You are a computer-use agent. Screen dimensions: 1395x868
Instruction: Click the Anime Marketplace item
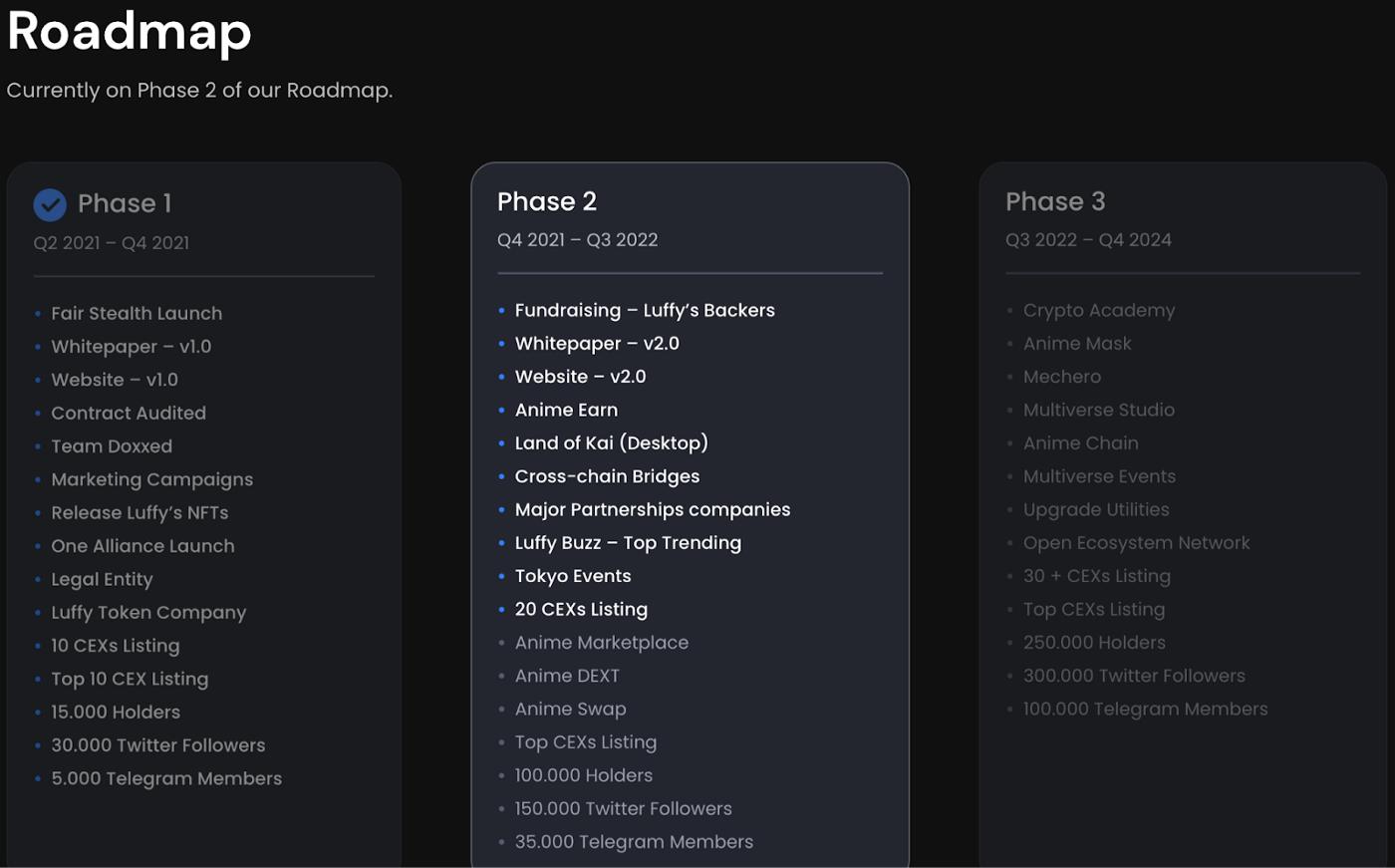601,643
